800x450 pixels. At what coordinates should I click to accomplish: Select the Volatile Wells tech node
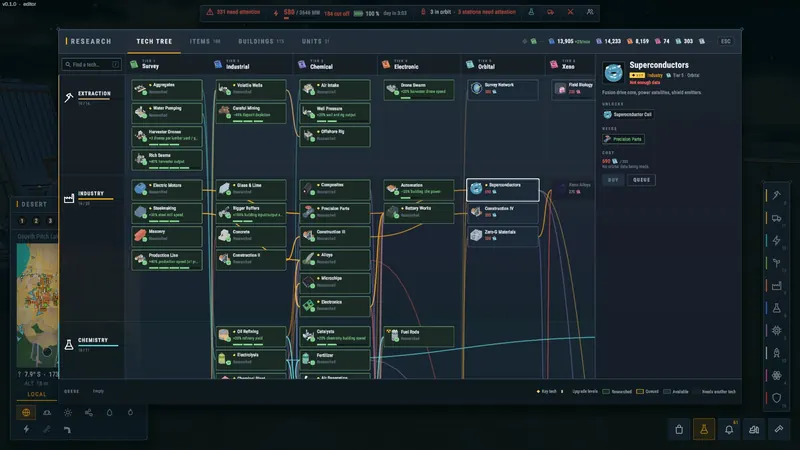(251, 89)
